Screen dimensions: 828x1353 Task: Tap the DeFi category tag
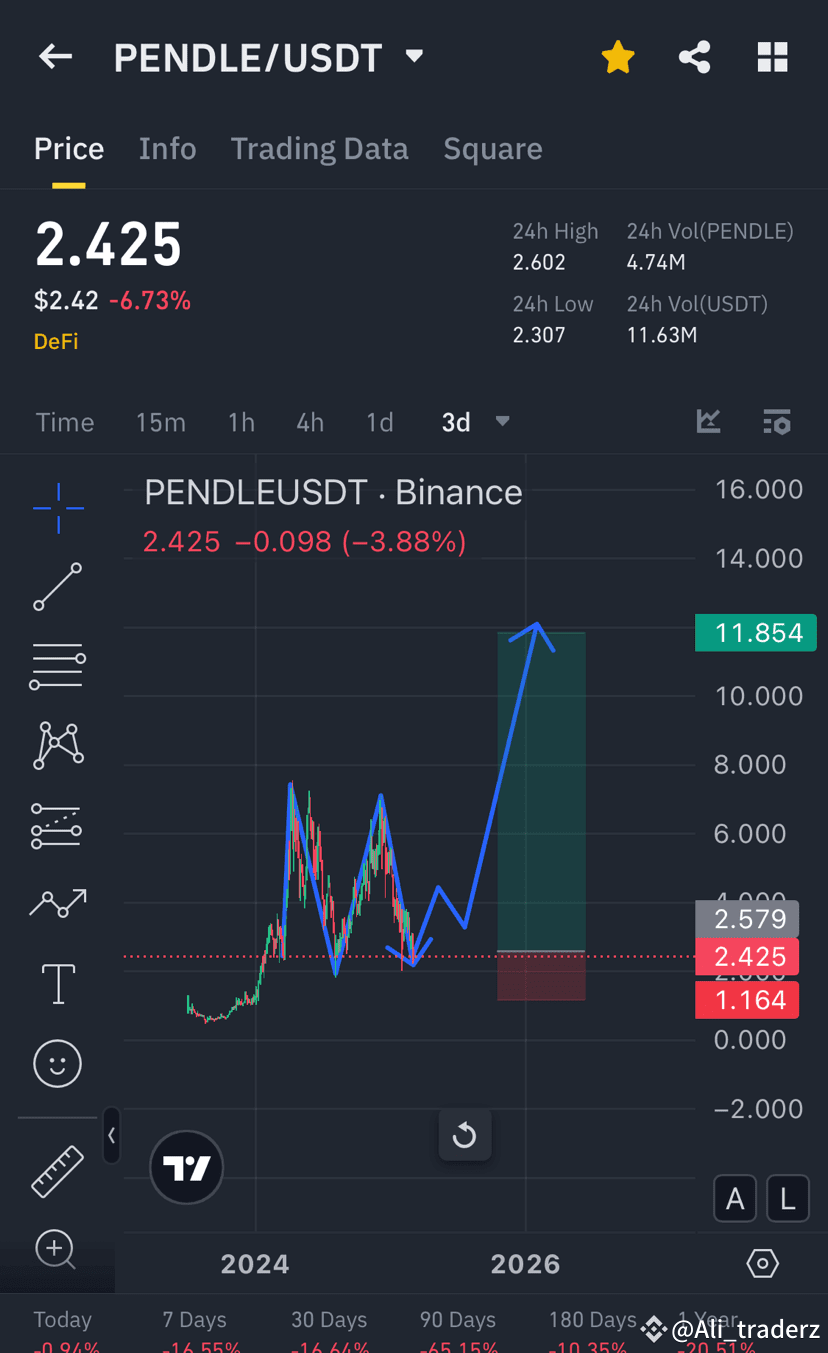pyautogui.click(x=56, y=341)
